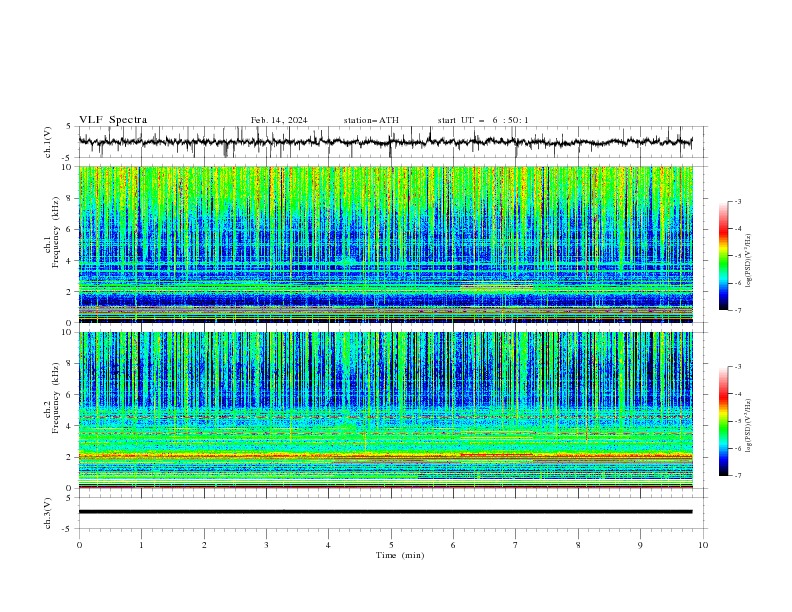Select the date text "Feb. 14, 2024"

coord(279,120)
